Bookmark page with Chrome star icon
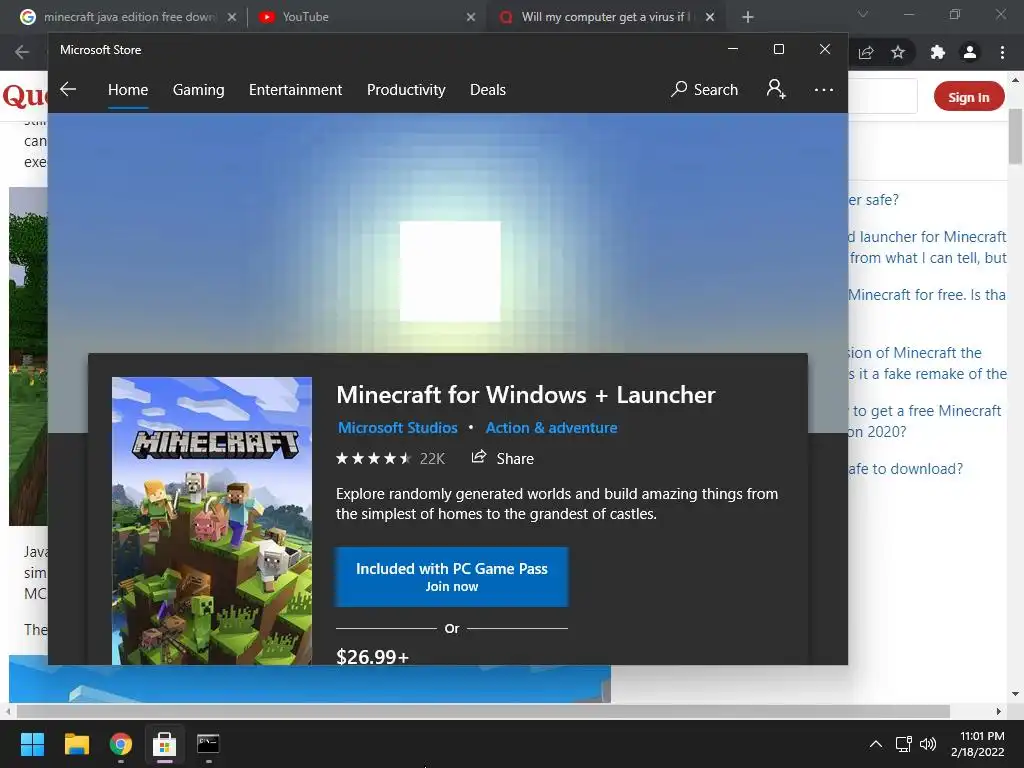This screenshot has height=768, width=1024. tap(898, 52)
